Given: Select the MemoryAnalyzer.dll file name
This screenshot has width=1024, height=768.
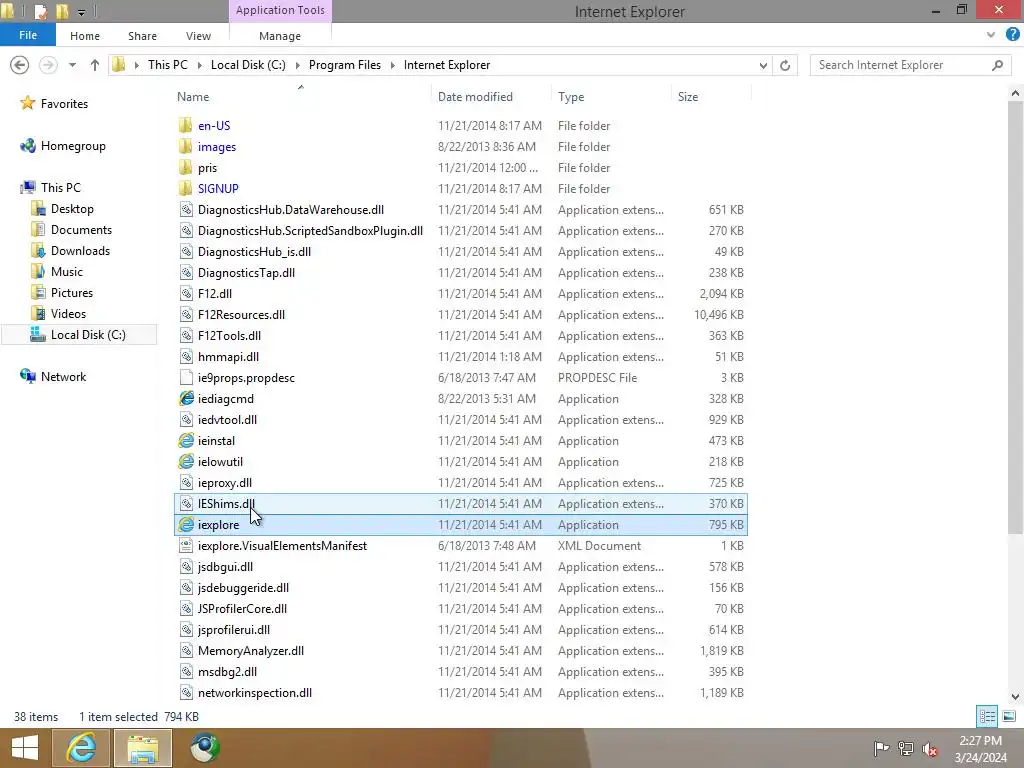Looking at the screenshot, I should 251,650.
